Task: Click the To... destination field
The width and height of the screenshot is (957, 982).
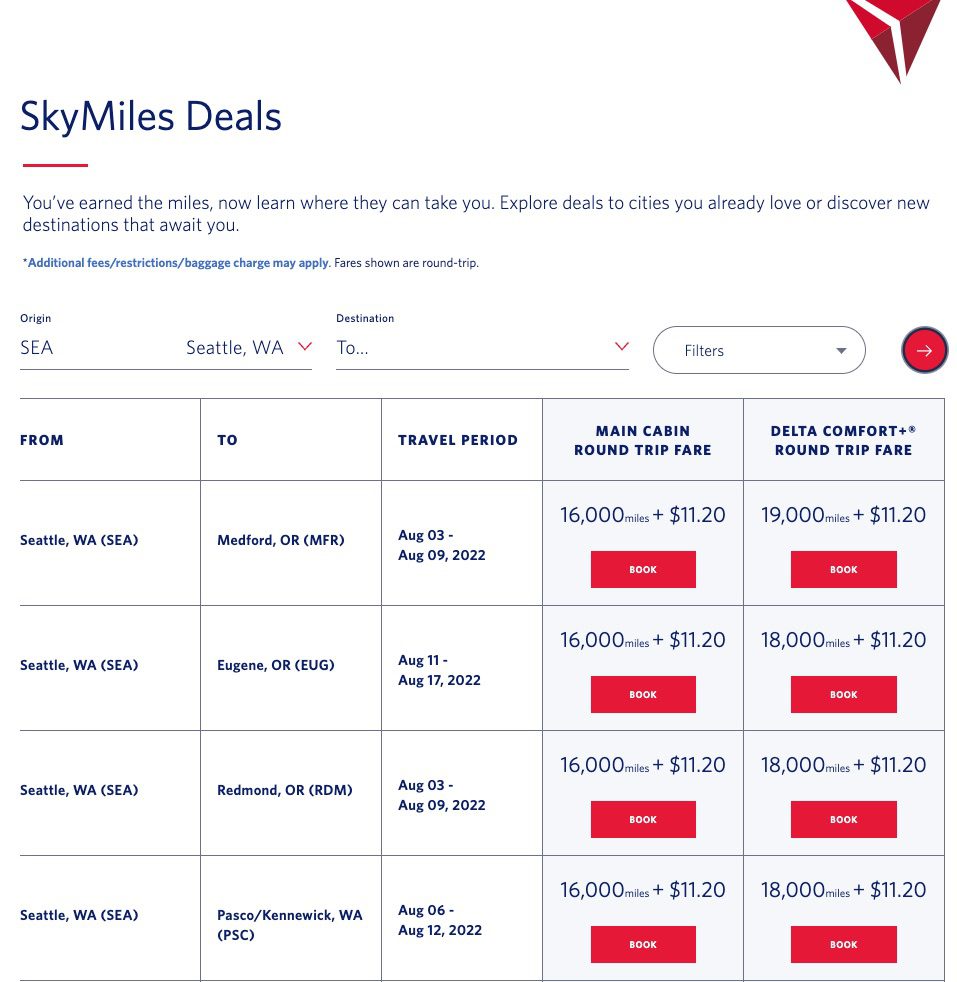Action: click(420, 348)
